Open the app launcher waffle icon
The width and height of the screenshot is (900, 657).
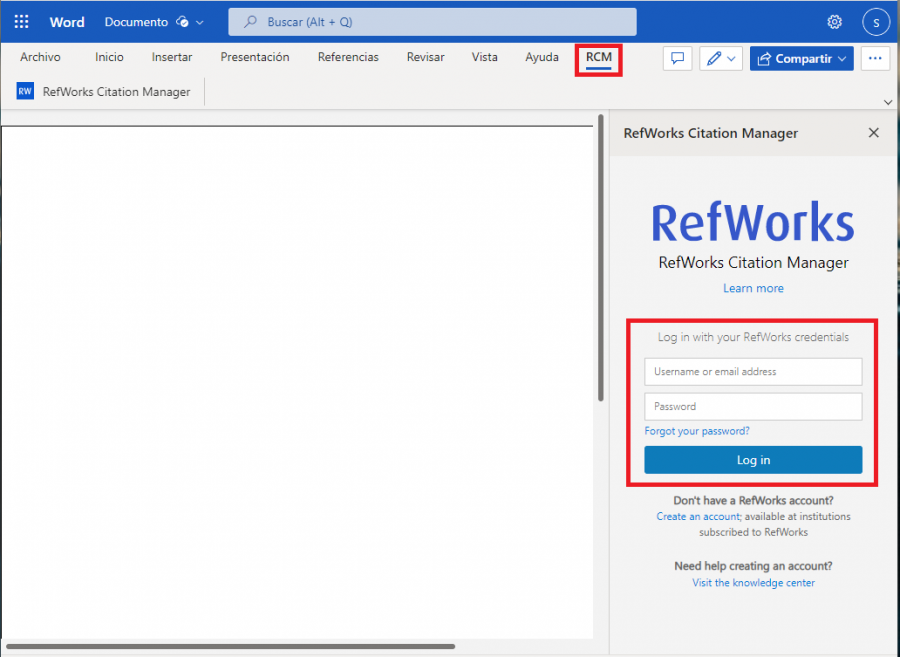(x=21, y=22)
